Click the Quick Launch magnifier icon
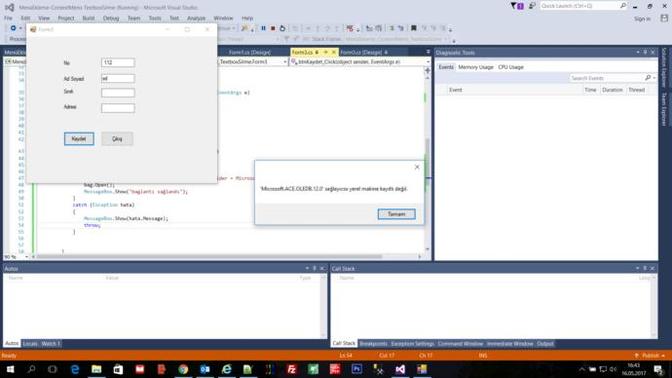This screenshot has width=672, height=378. pos(623,6)
